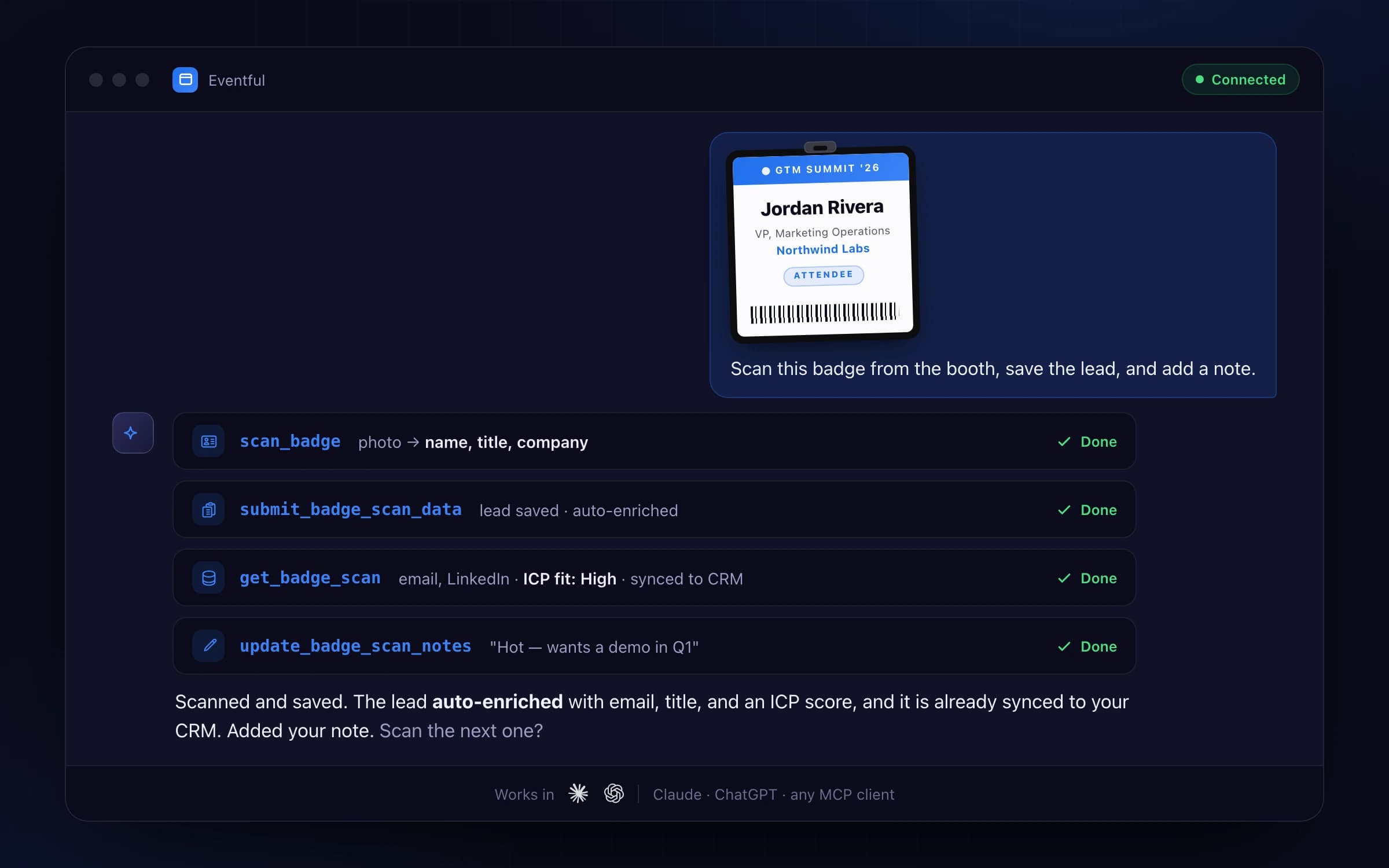The height and width of the screenshot is (868, 1389).
Task: Click the 'Northwind Labs' company name
Action: click(x=823, y=249)
